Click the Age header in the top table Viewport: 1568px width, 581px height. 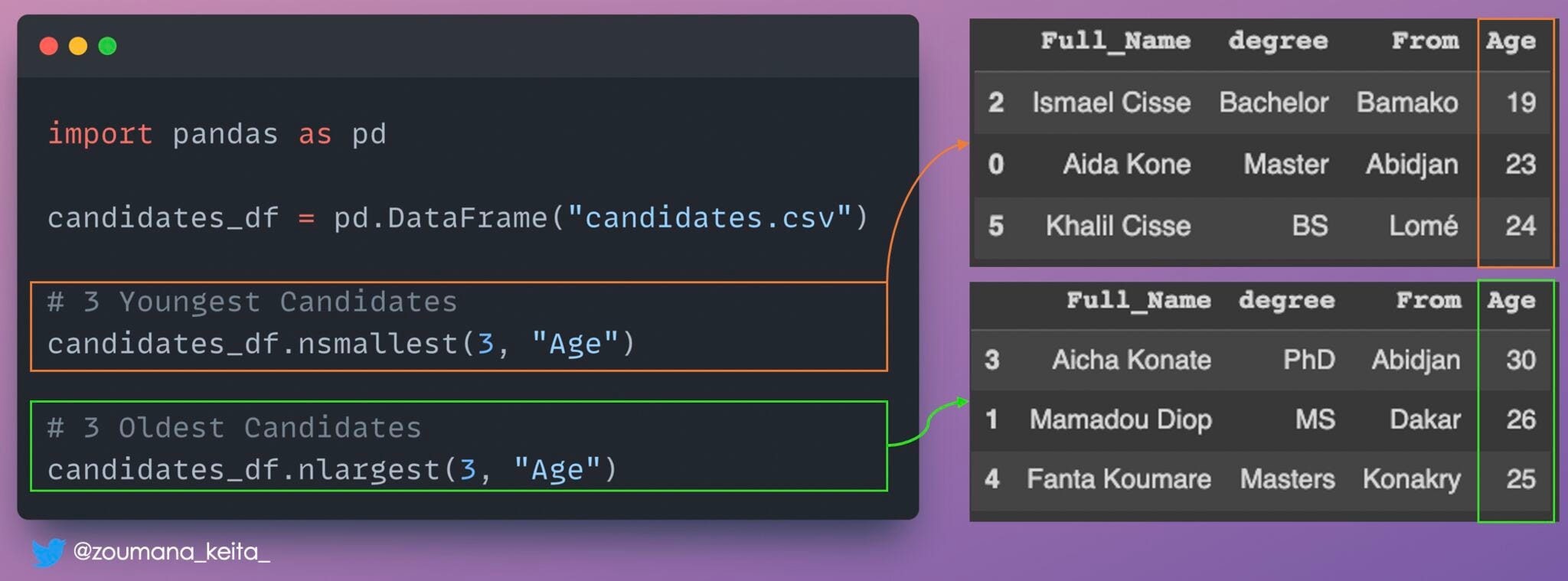tap(1511, 41)
